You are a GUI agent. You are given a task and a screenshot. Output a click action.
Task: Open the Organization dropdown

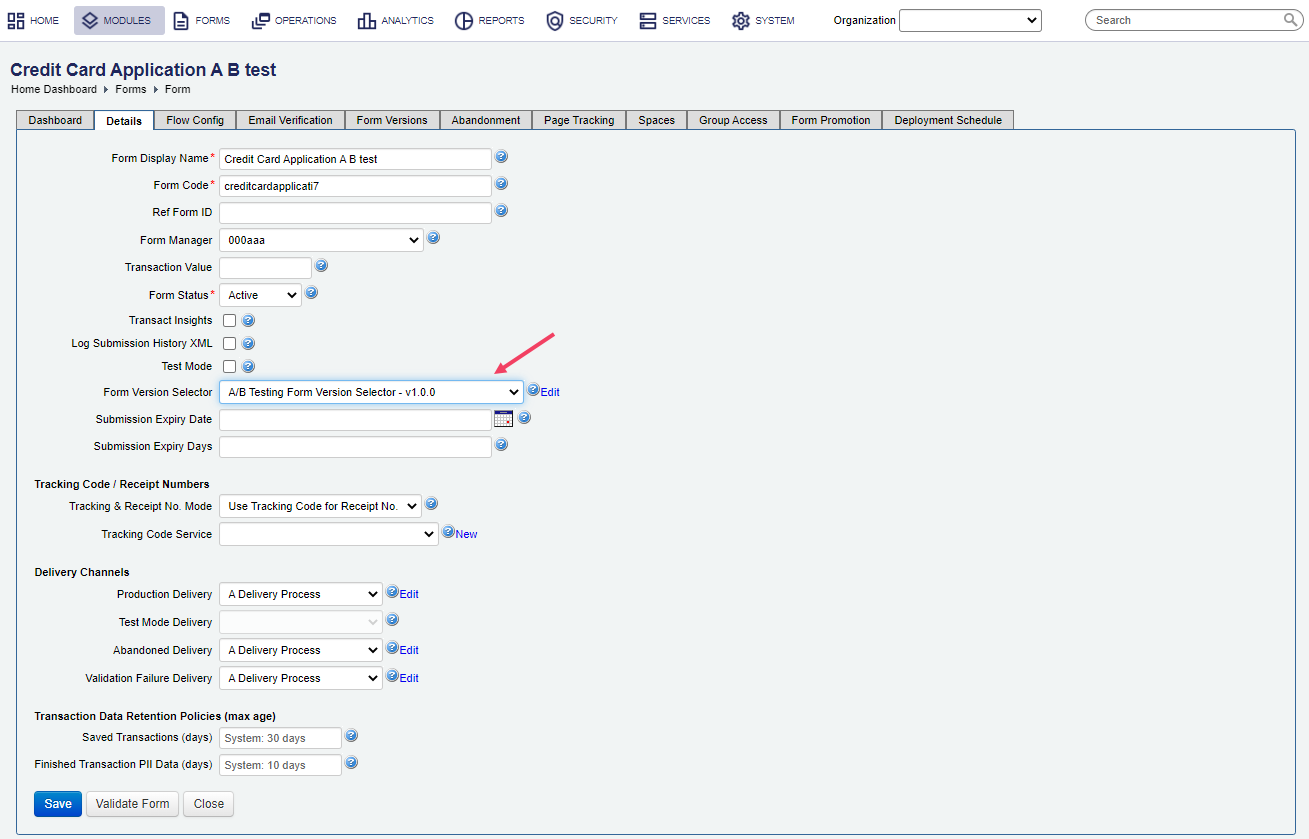(969, 20)
